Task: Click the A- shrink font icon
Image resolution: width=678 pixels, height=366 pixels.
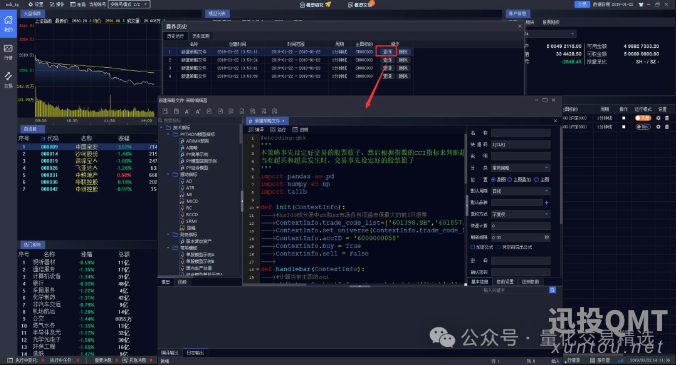Action: pyautogui.click(x=198, y=112)
